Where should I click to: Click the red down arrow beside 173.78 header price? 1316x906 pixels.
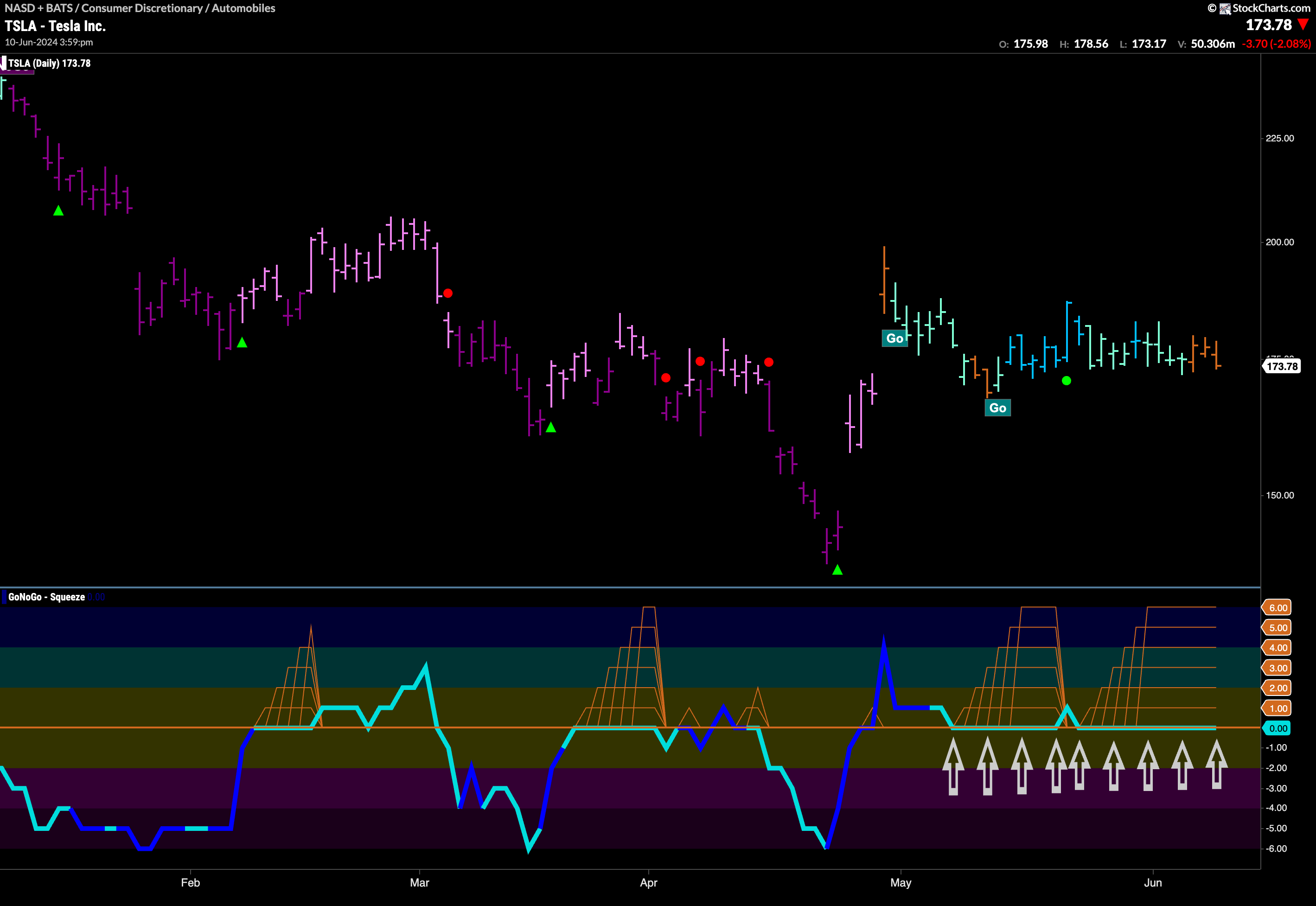(x=1303, y=25)
